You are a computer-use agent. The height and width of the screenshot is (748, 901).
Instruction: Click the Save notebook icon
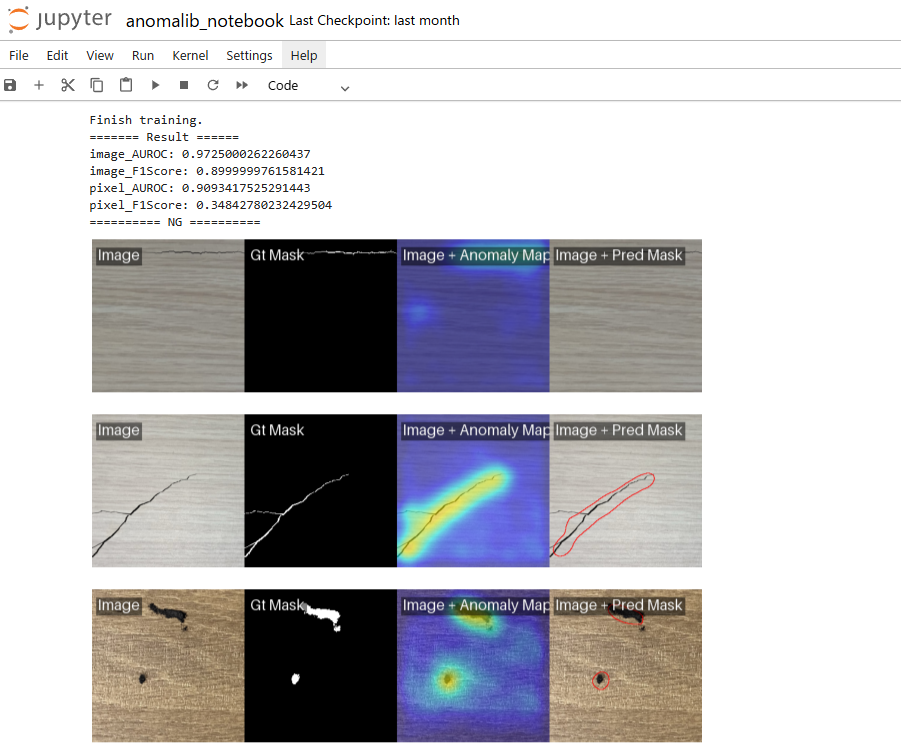click(11, 86)
